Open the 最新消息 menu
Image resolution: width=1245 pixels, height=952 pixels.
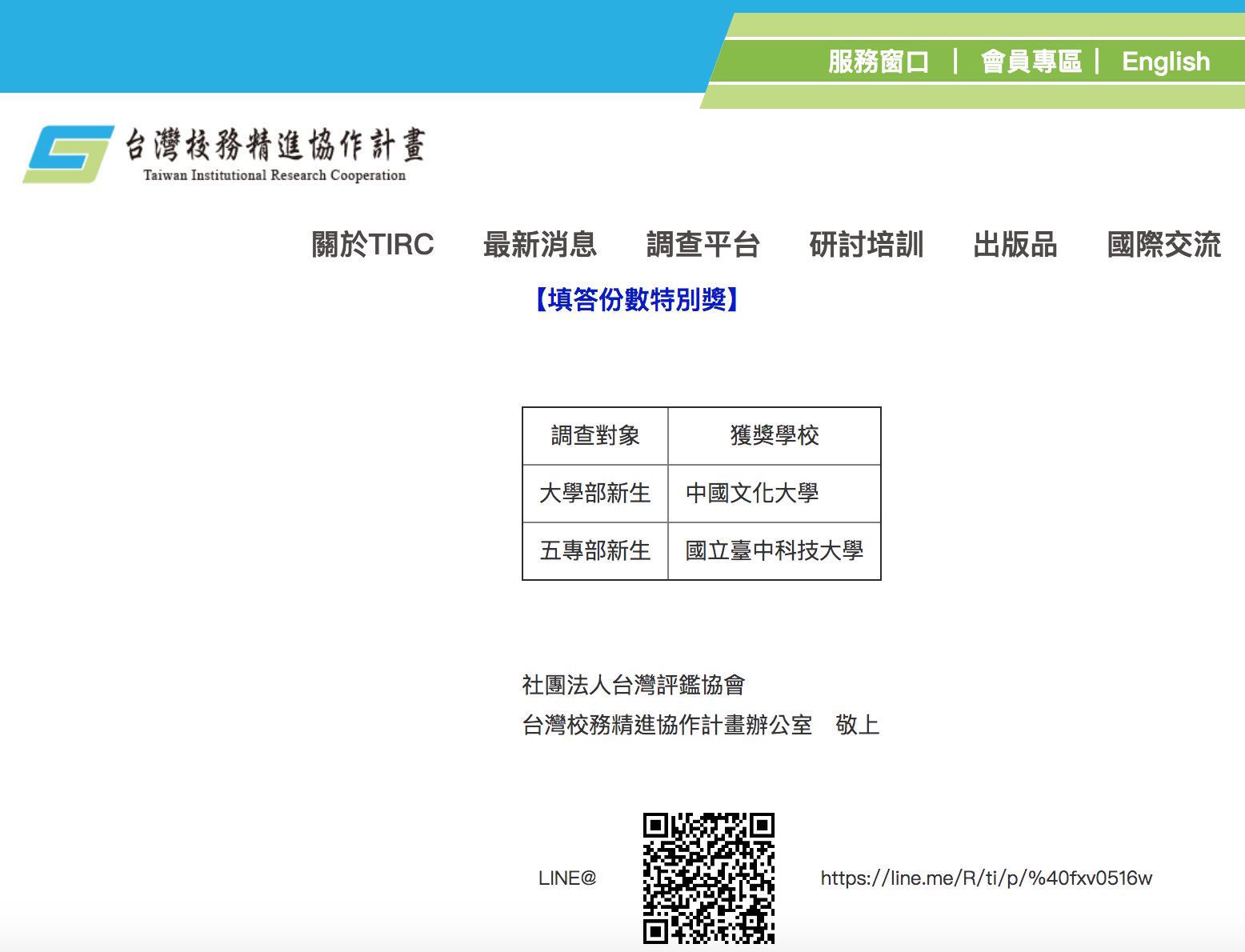tap(540, 245)
